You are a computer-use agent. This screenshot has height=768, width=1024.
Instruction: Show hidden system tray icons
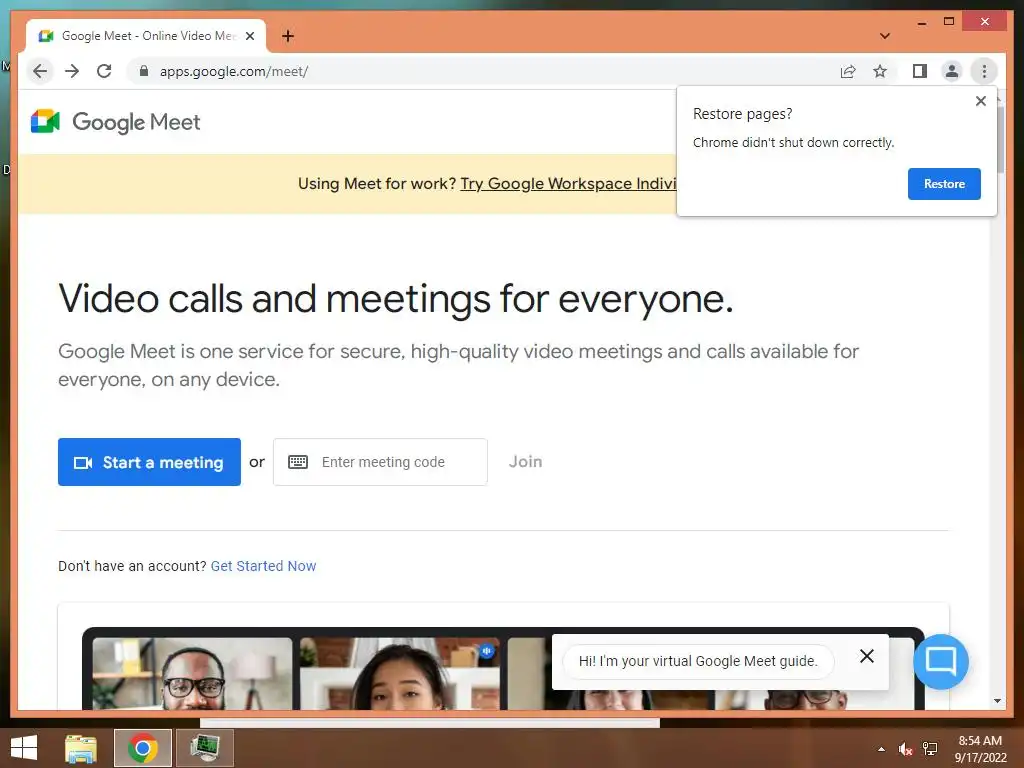pos(881,749)
